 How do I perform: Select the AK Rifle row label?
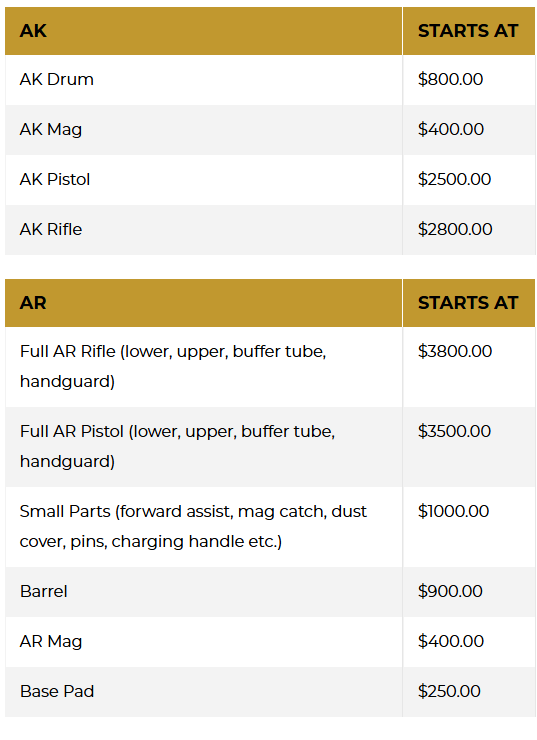[x=51, y=229]
